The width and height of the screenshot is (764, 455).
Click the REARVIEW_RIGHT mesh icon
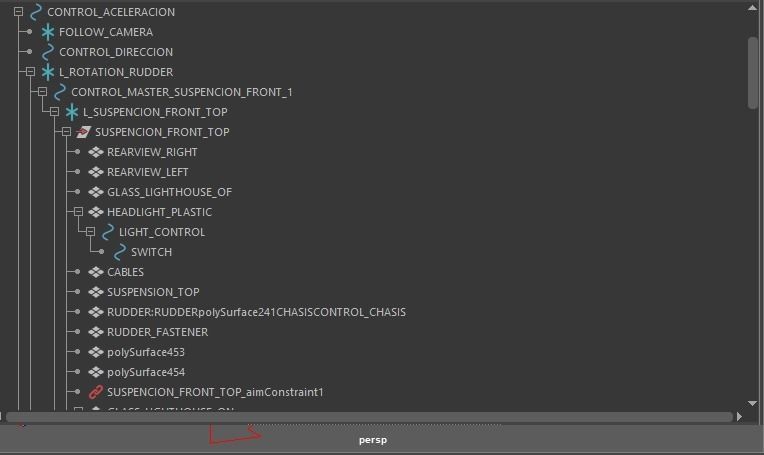click(95, 152)
